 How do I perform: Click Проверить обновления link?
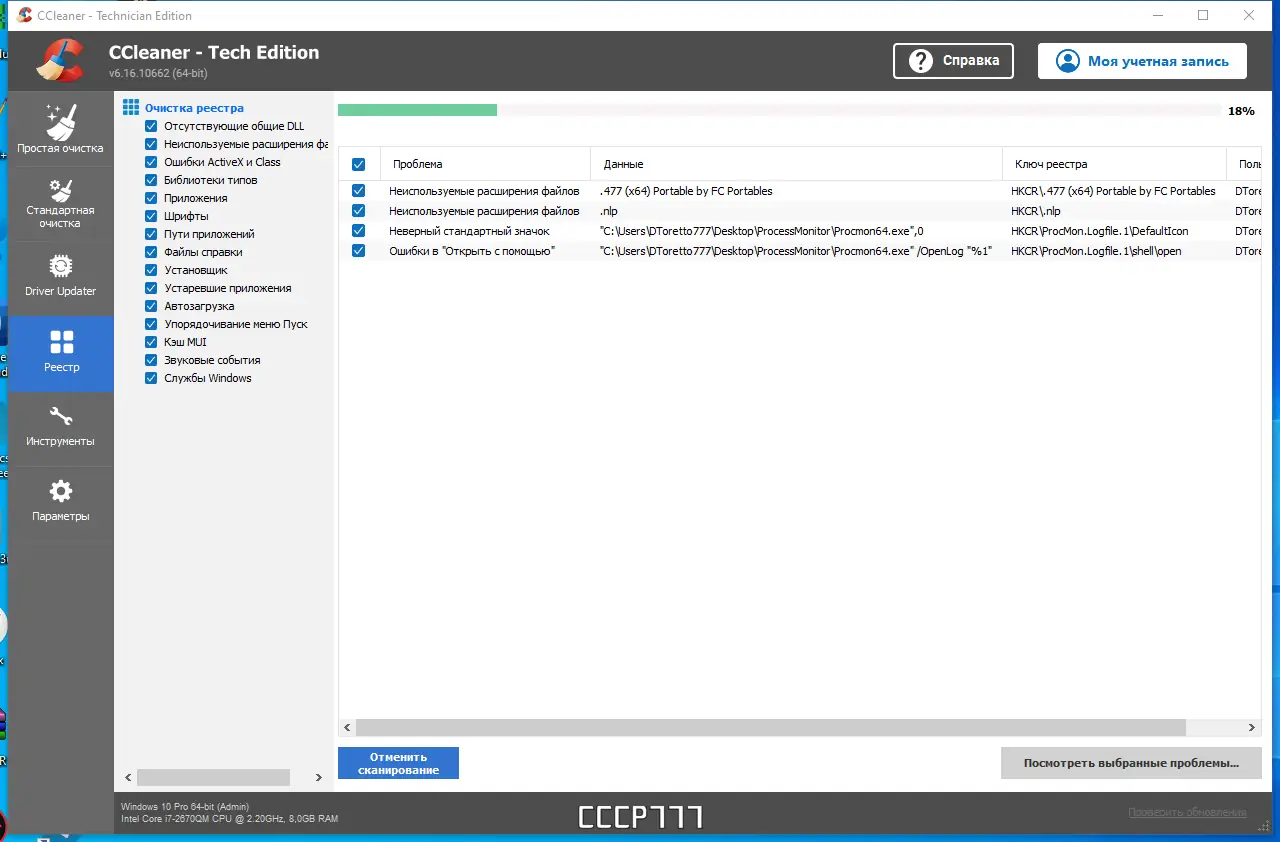pos(1187,812)
